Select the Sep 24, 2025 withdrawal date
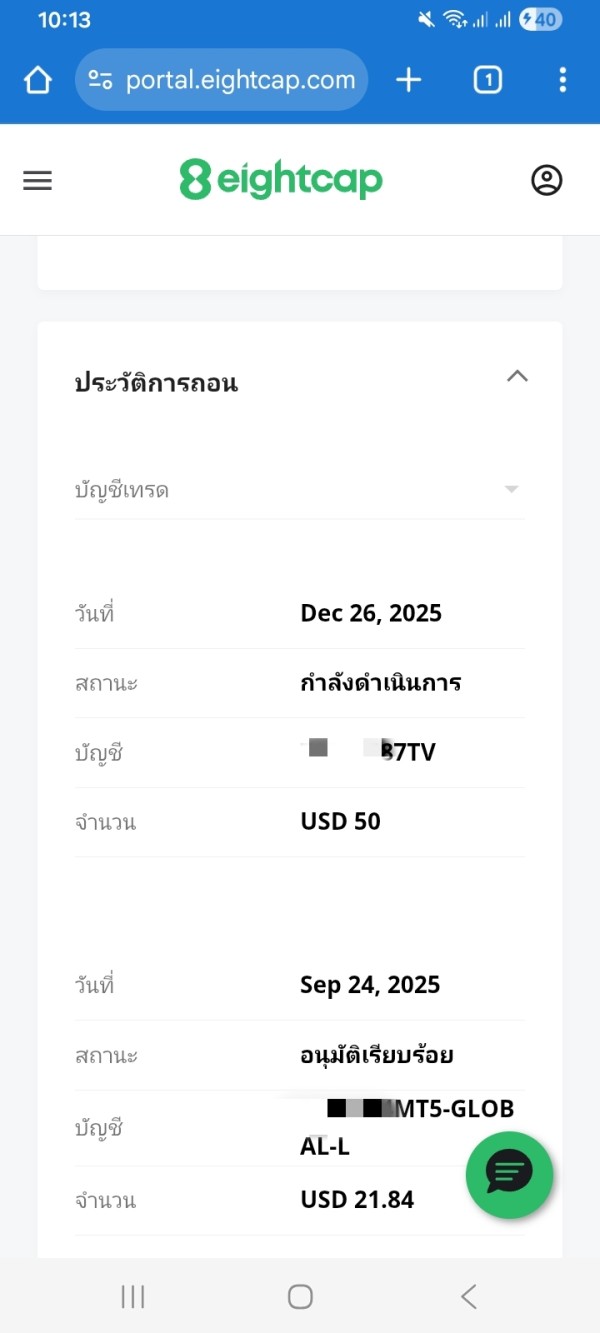This screenshot has height=1333, width=600. (370, 985)
